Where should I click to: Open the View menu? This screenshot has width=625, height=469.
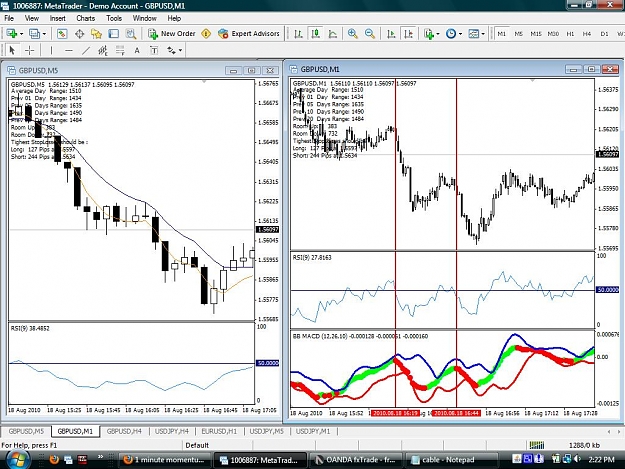[32, 18]
